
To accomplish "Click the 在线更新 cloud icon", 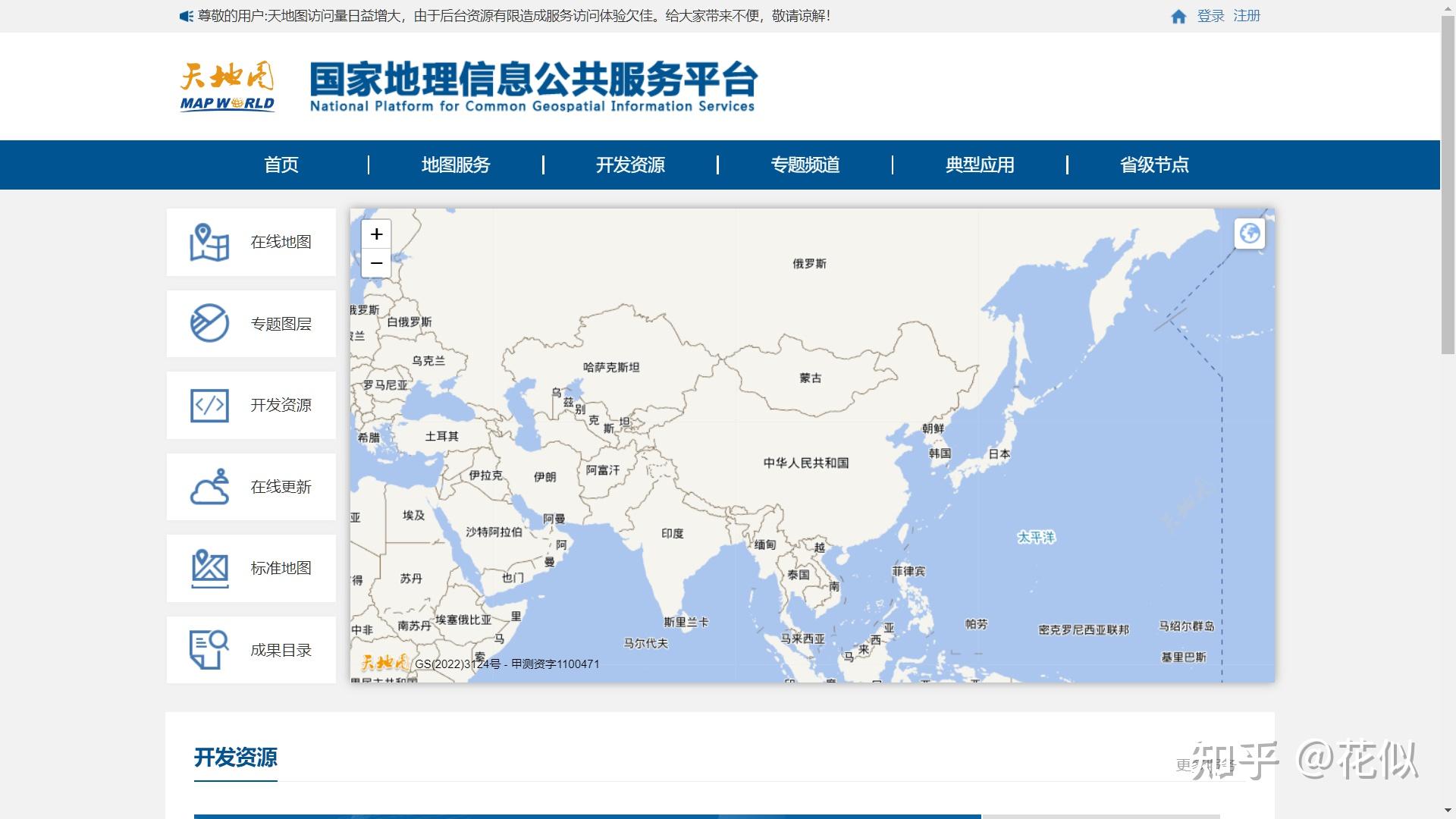I will [209, 487].
